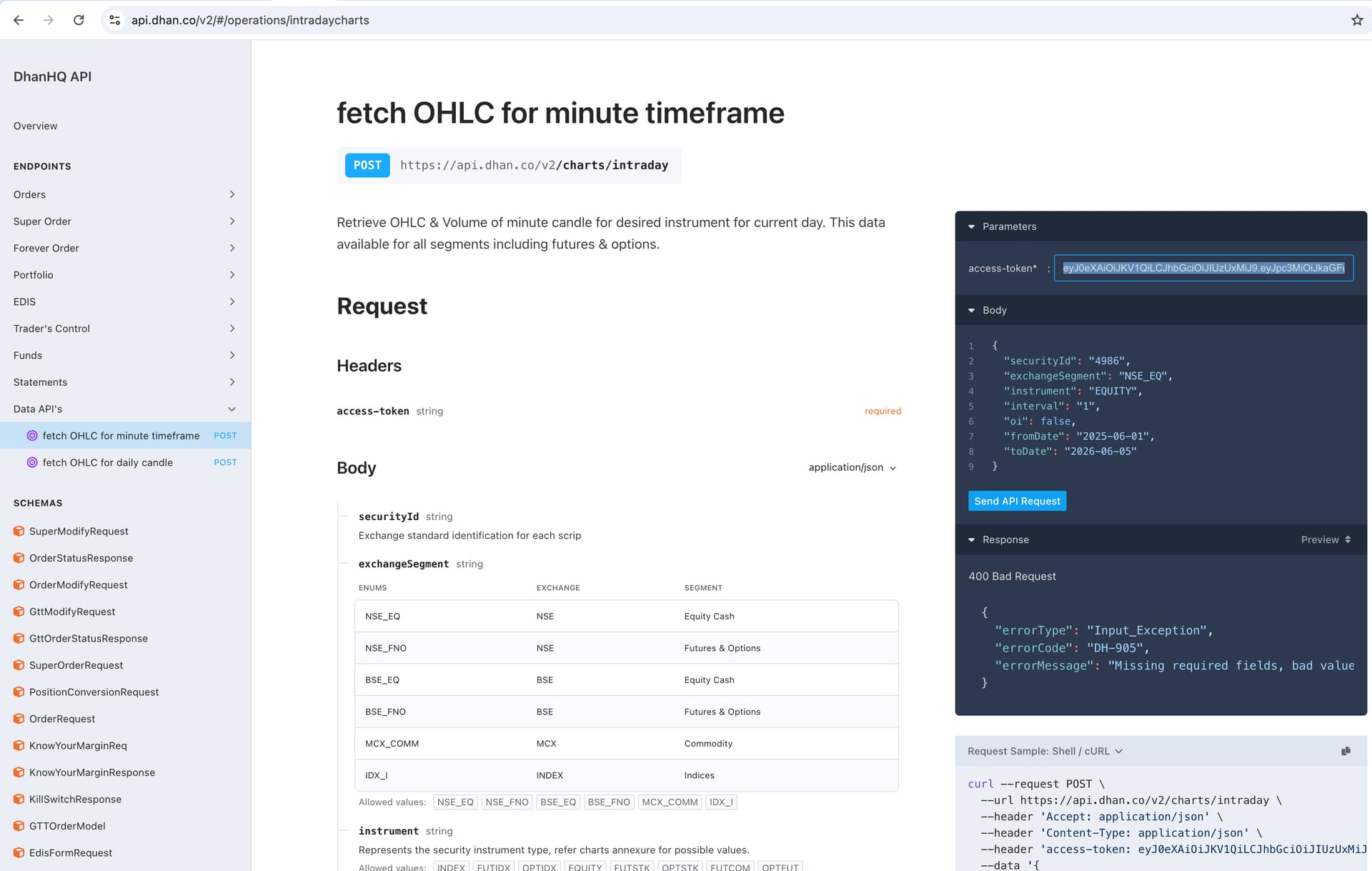Open the site information icon in the address bar
The width and height of the screenshot is (1372, 871).
pyautogui.click(x=114, y=20)
